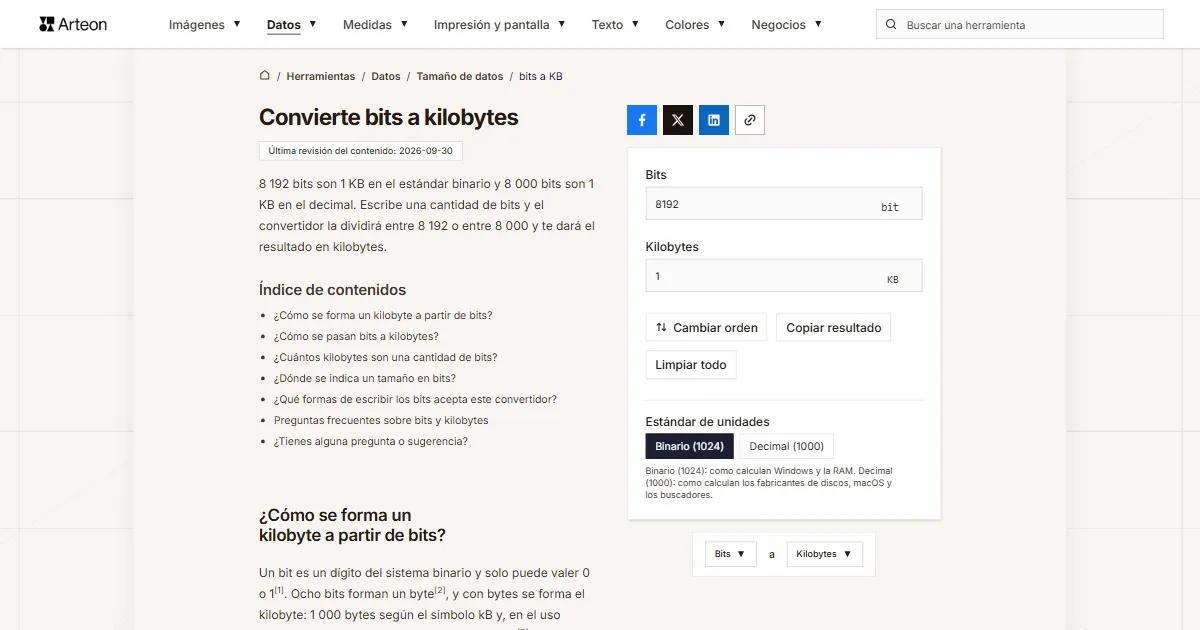Open the Colores menu
Screen dimensions: 1200x630
(x=695, y=24)
